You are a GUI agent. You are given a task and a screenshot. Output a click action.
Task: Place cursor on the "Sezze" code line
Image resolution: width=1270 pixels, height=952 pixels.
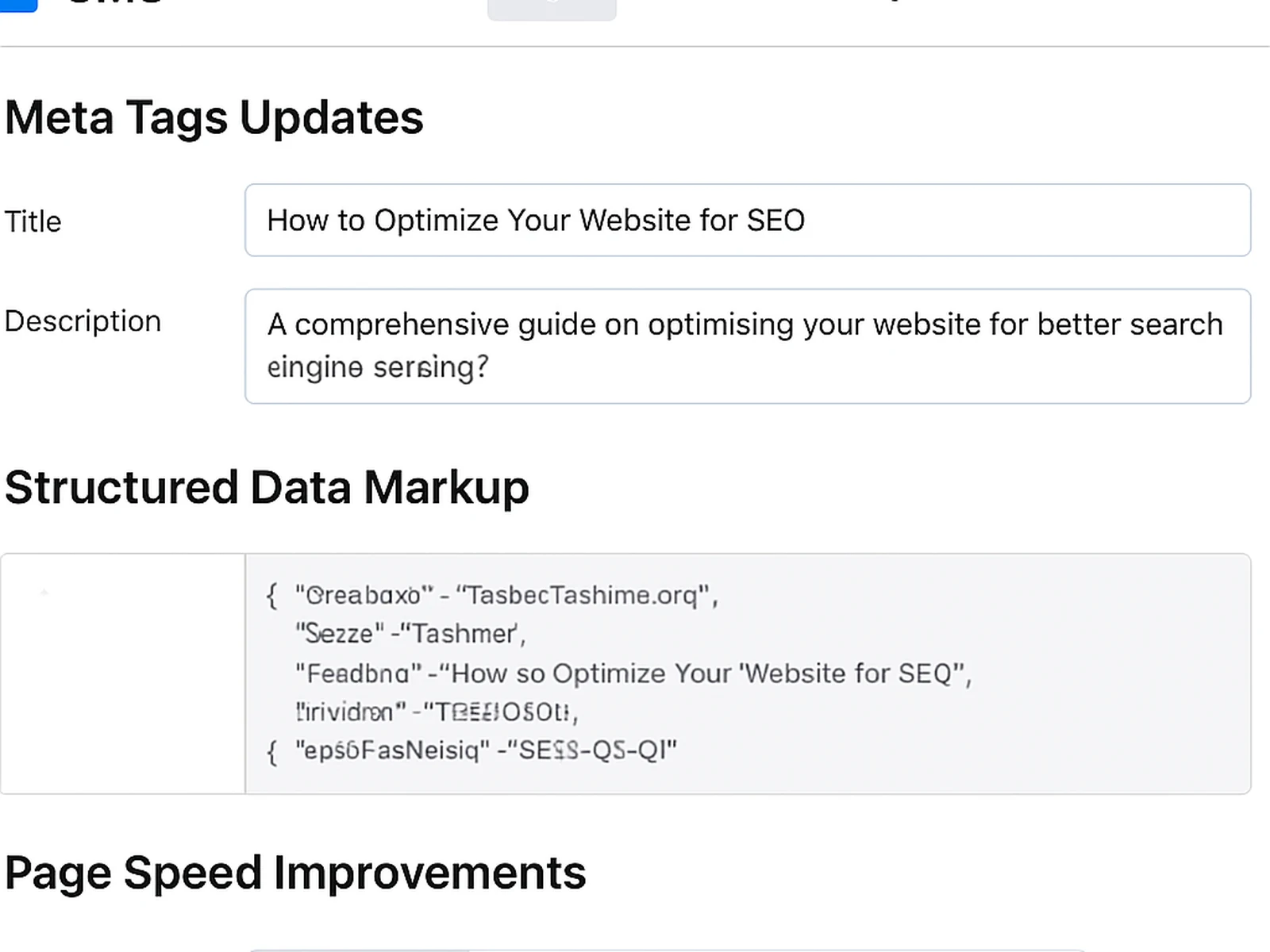pyautogui.click(x=410, y=634)
